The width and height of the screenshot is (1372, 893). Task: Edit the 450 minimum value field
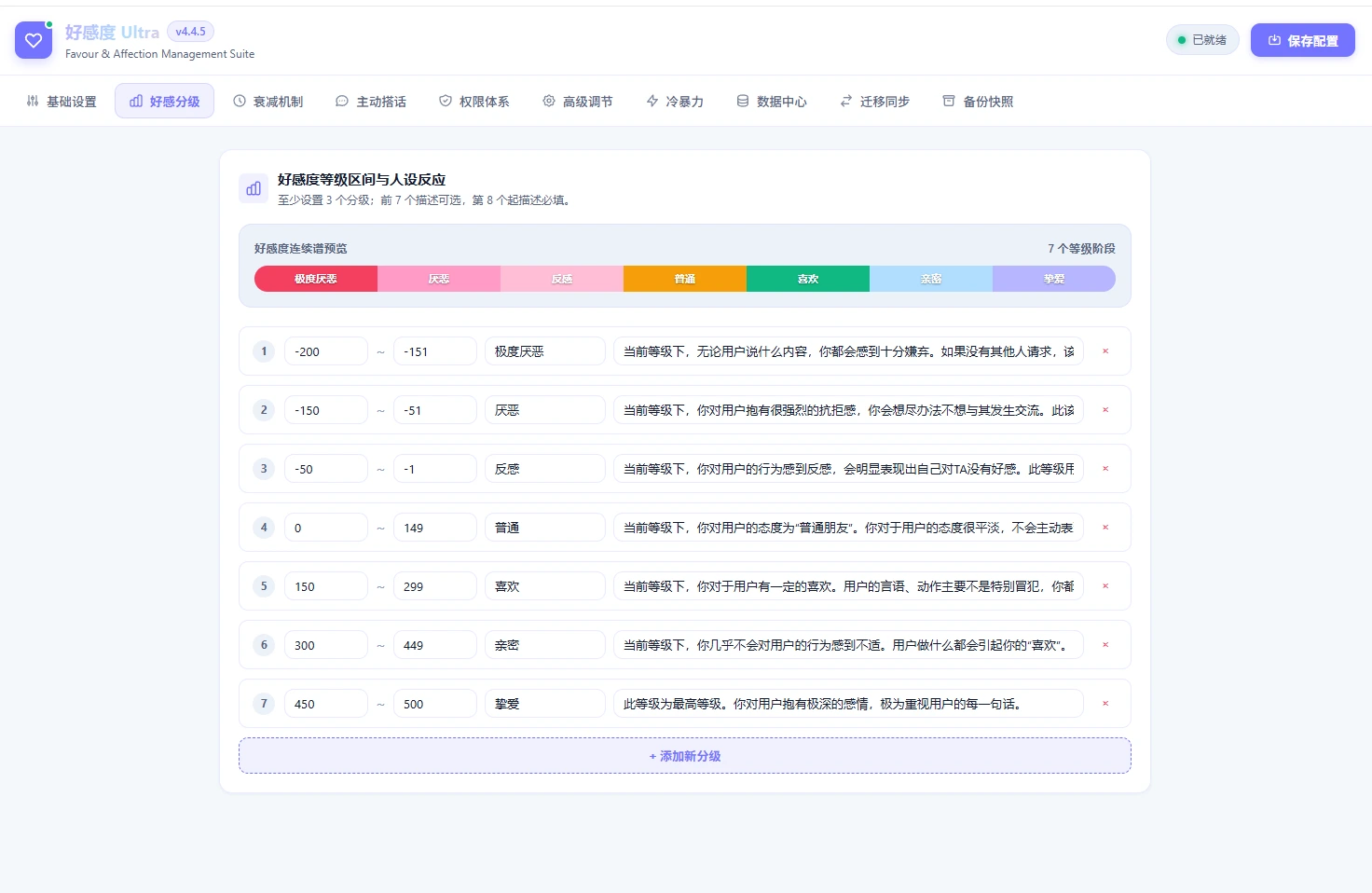(326, 704)
